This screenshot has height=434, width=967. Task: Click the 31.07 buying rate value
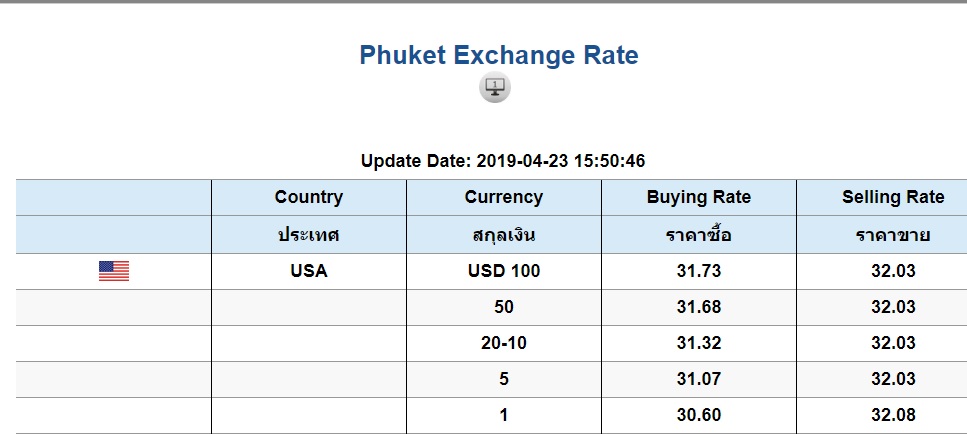[x=699, y=379]
